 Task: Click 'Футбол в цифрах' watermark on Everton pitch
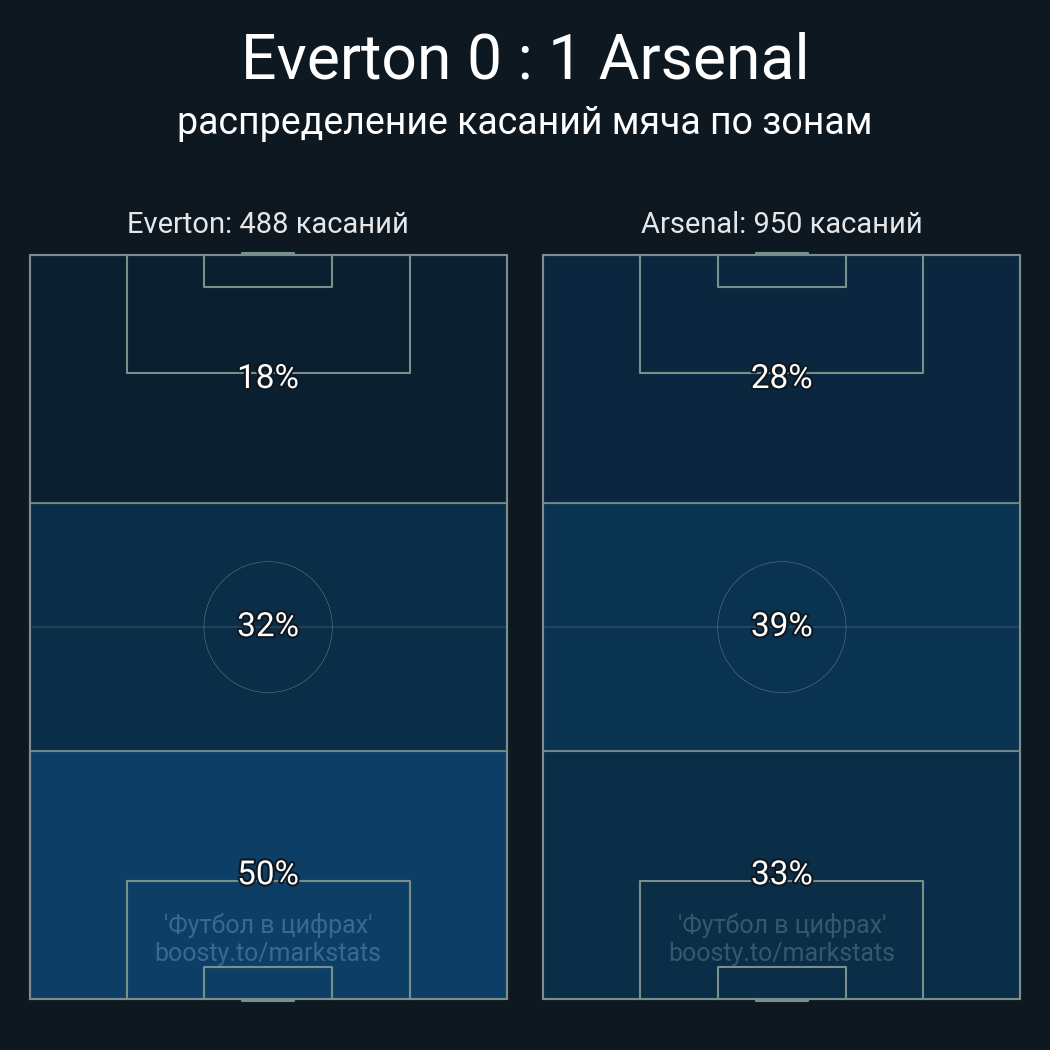click(268, 924)
